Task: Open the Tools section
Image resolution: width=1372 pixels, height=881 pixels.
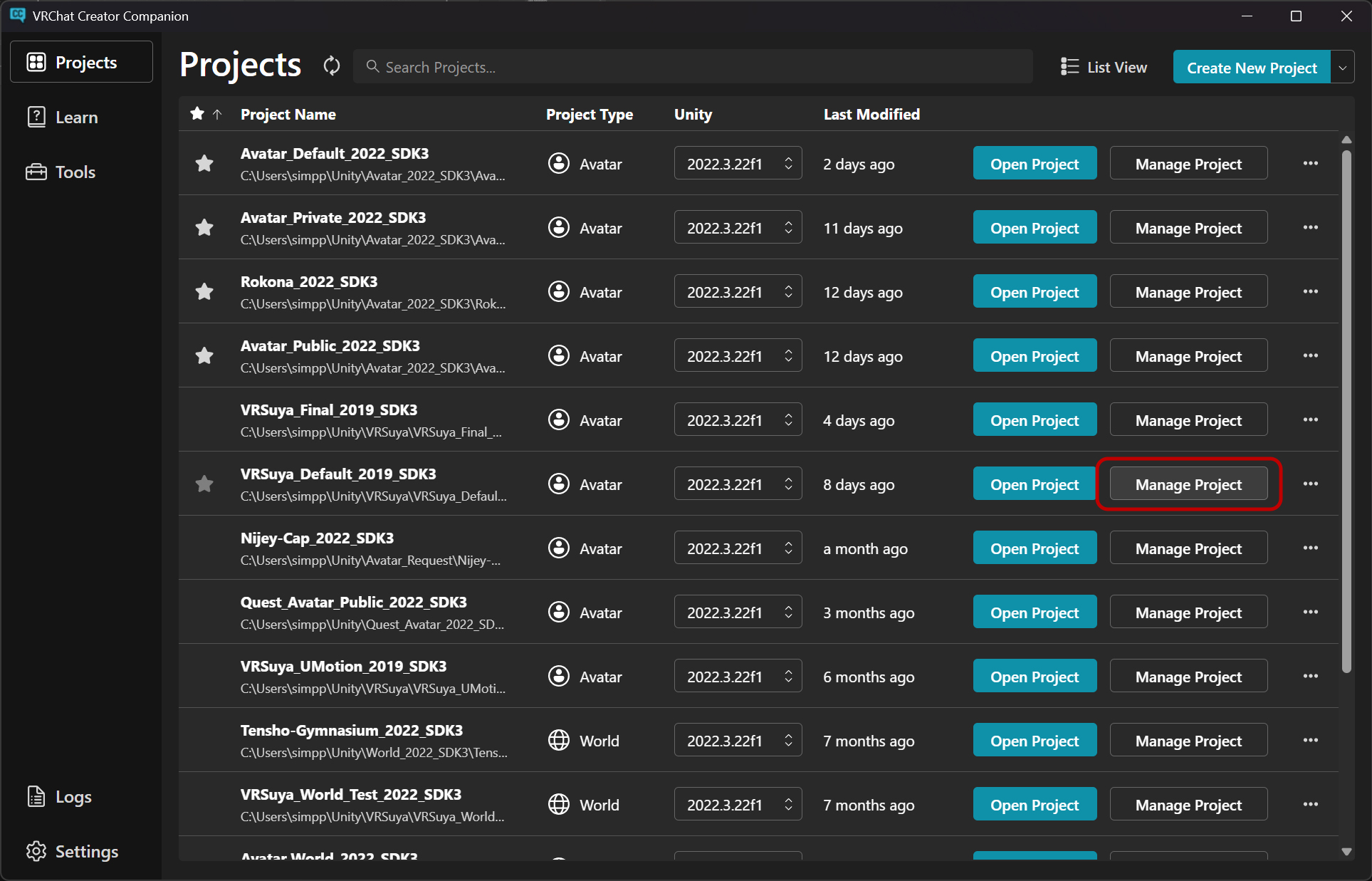Action: 81,172
